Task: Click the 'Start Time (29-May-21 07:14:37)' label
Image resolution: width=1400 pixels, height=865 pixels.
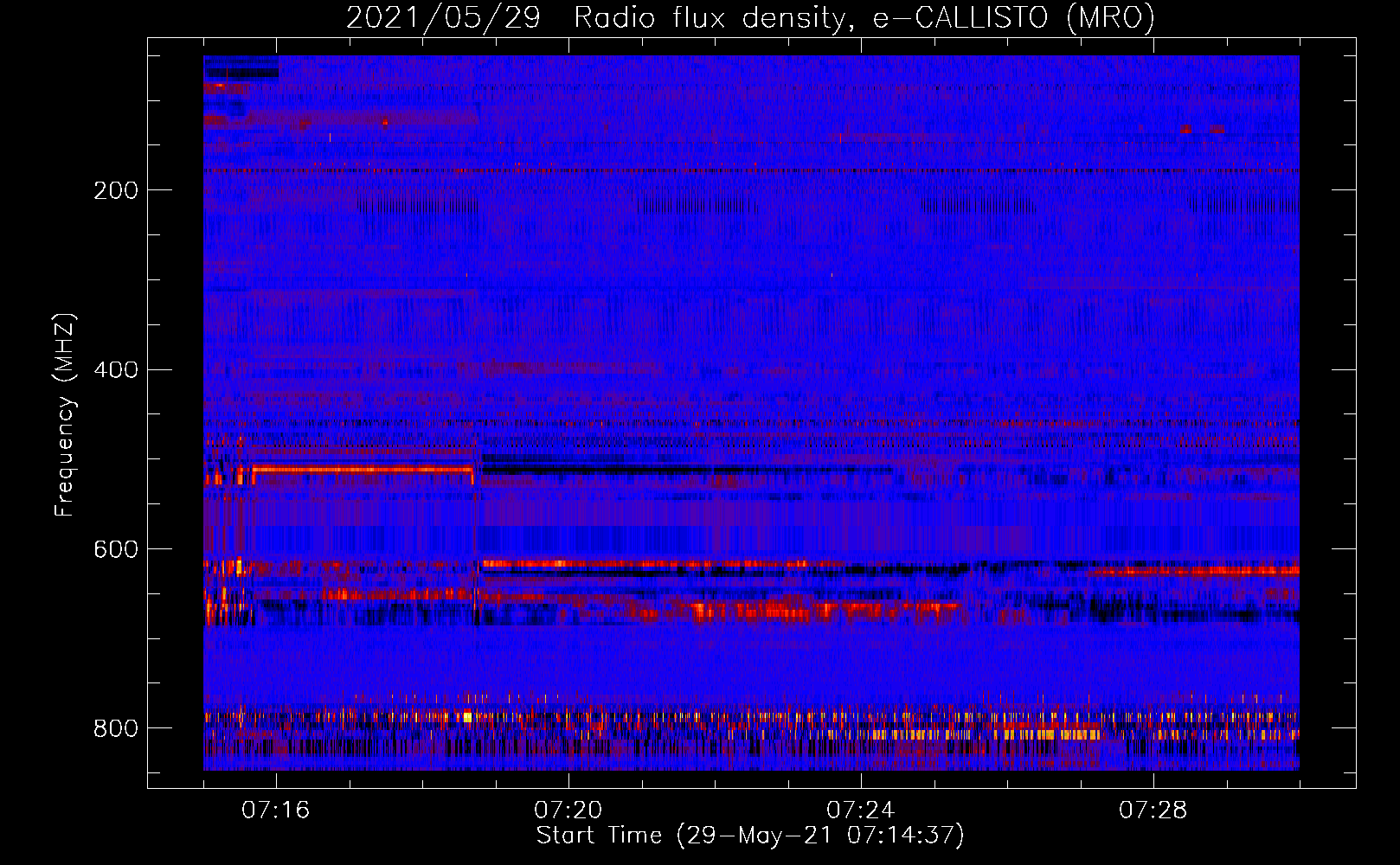Action: coord(750,836)
